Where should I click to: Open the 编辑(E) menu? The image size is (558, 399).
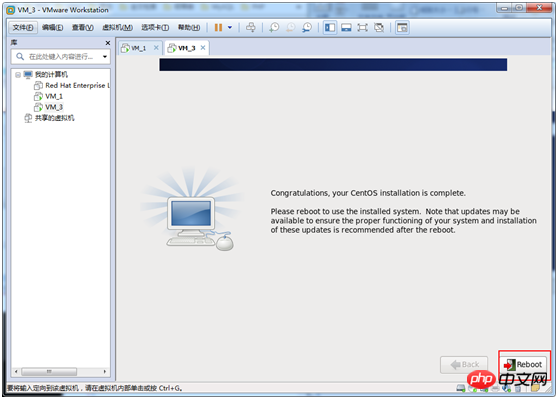point(53,27)
